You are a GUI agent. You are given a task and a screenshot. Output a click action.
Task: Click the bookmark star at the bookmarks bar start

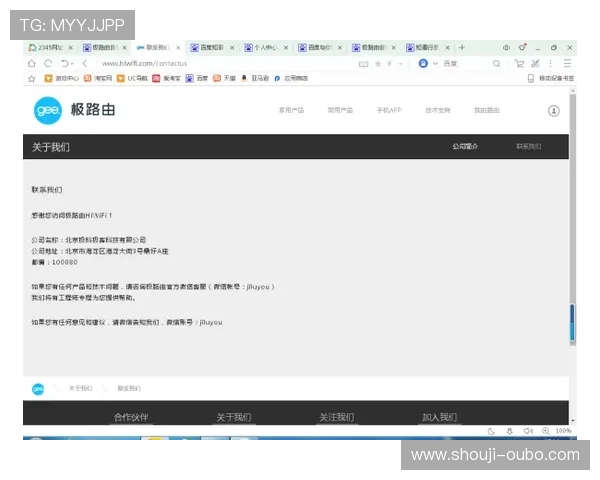[x=32, y=79]
